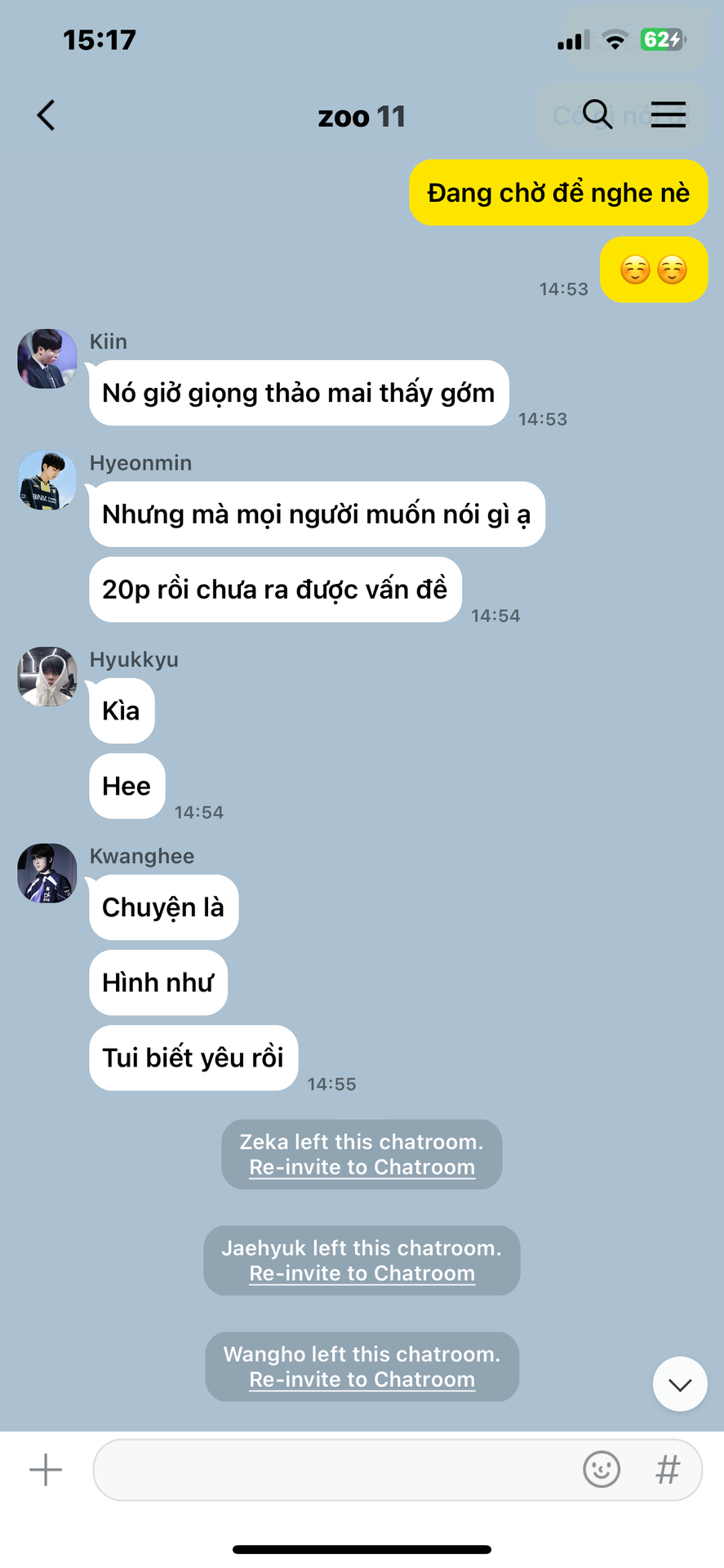This screenshot has width=724, height=1568.
Task: Tap the hashtag search icon
Action: coord(668,1470)
